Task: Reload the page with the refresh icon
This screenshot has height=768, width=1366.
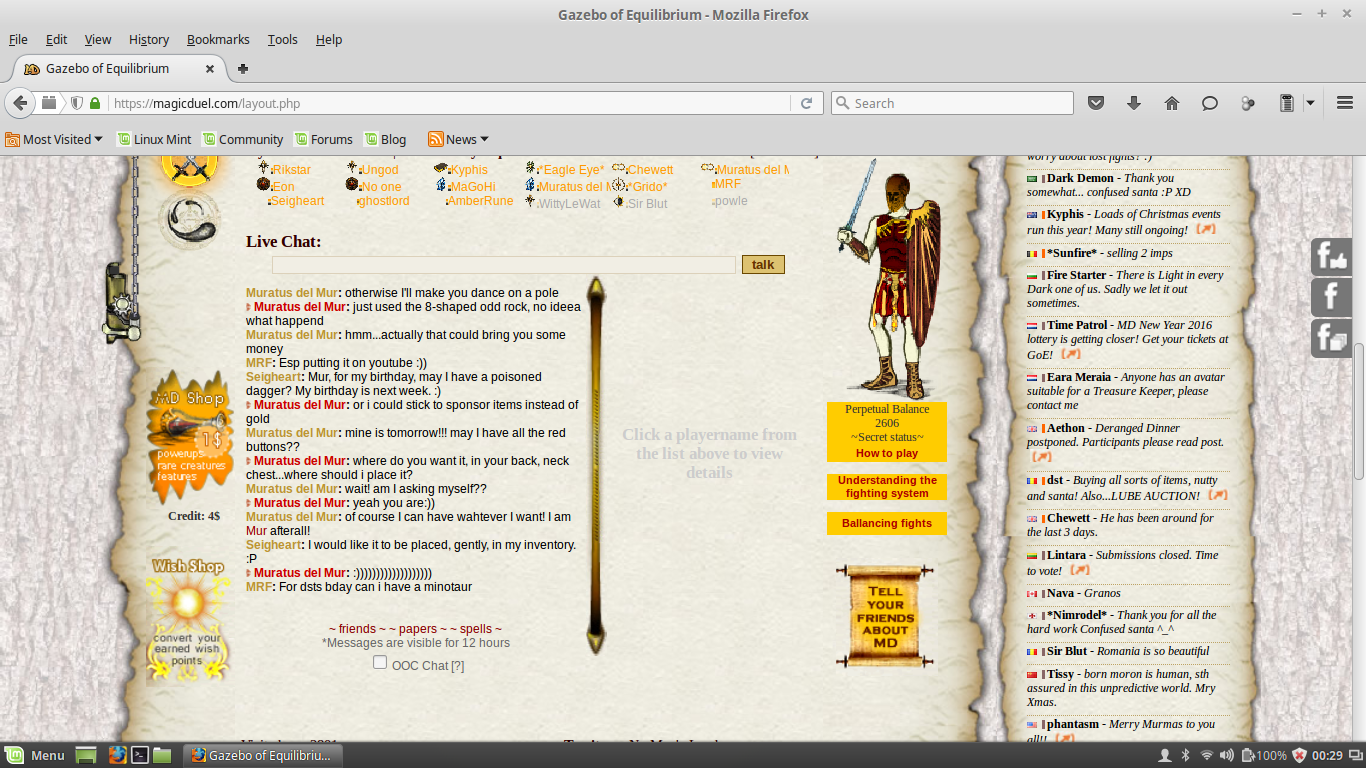Action: [x=806, y=103]
